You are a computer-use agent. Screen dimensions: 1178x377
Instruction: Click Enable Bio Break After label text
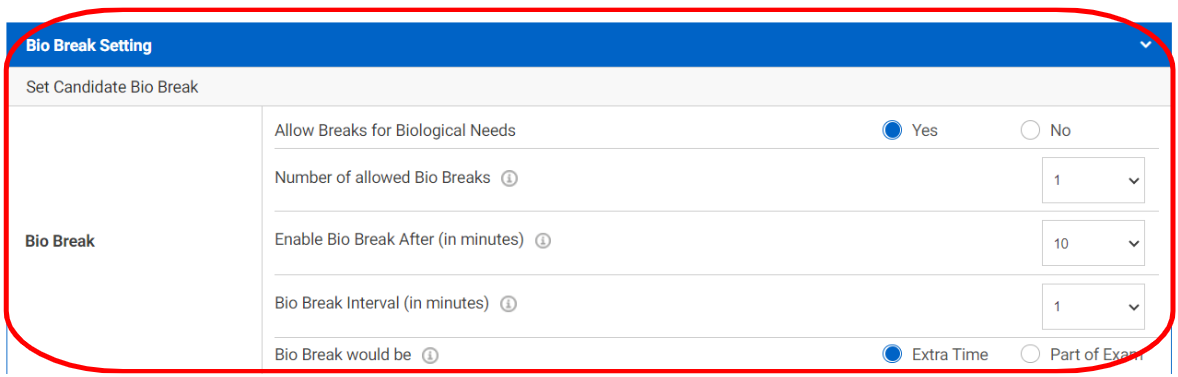click(399, 240)
